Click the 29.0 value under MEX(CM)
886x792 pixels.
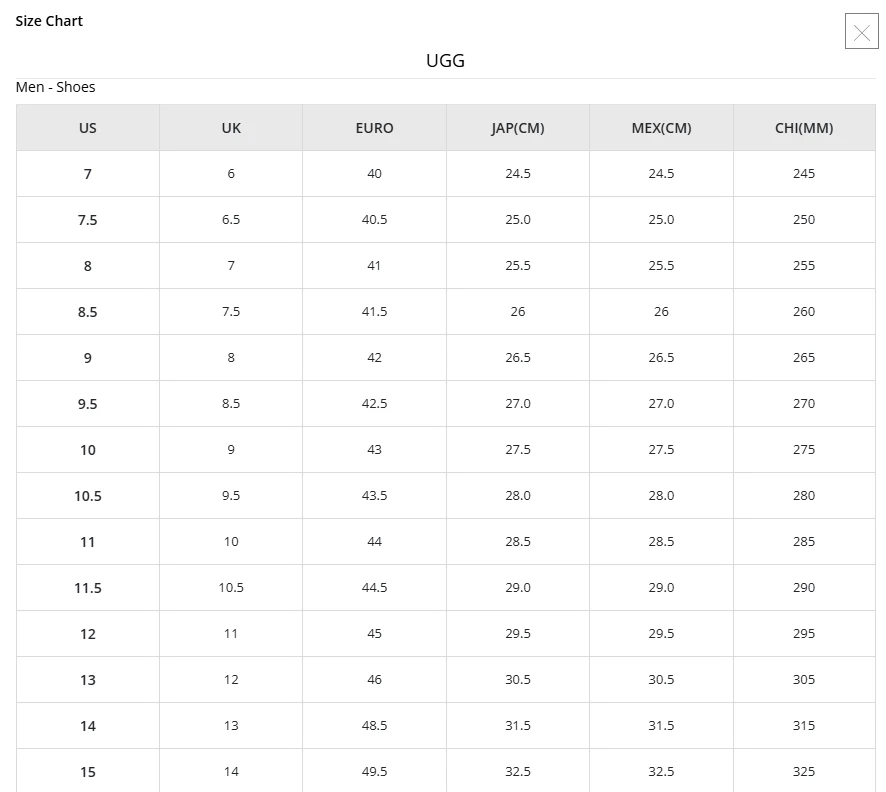tap(661, 588)
